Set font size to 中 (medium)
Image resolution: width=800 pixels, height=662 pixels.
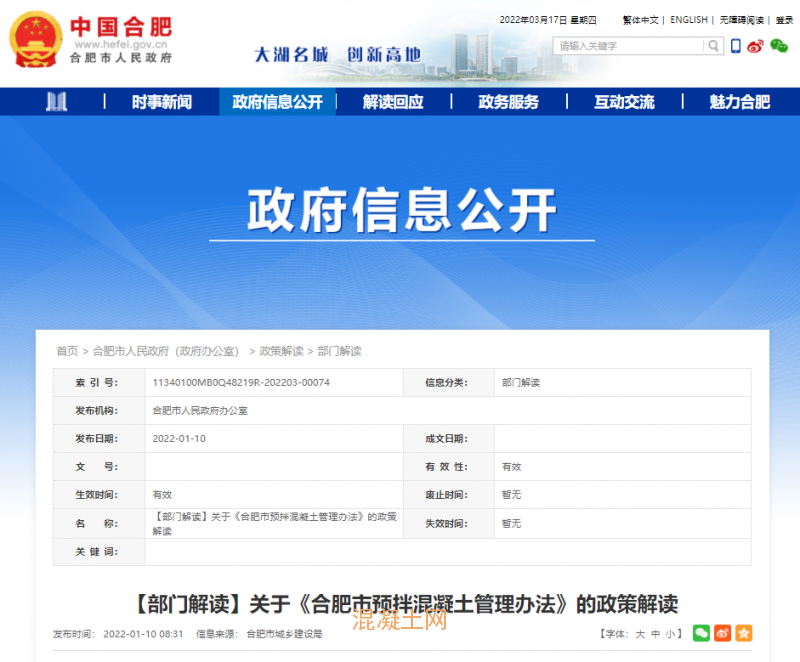point(655,634)
